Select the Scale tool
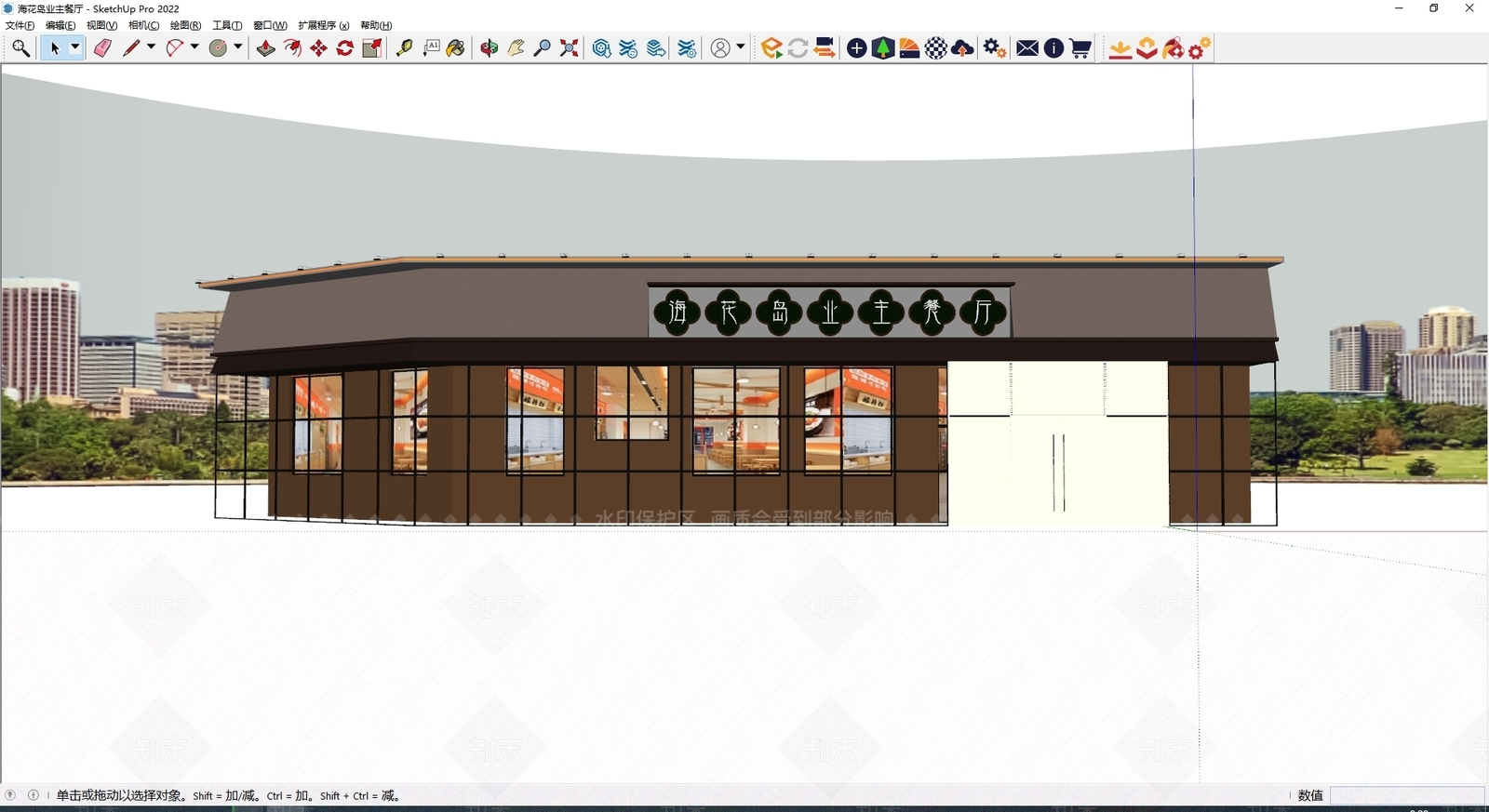This screenshot has height=812, width=1489. (x=372, y=48)
